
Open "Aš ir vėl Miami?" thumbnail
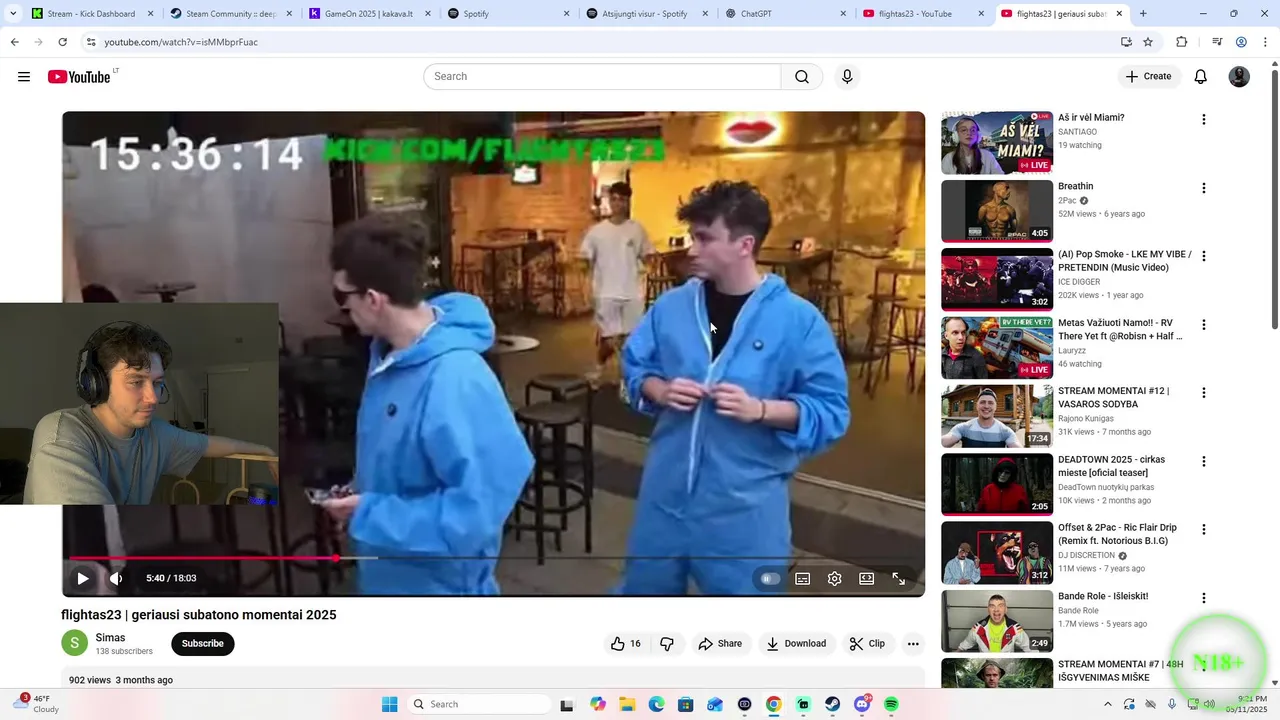click(997, 143)
